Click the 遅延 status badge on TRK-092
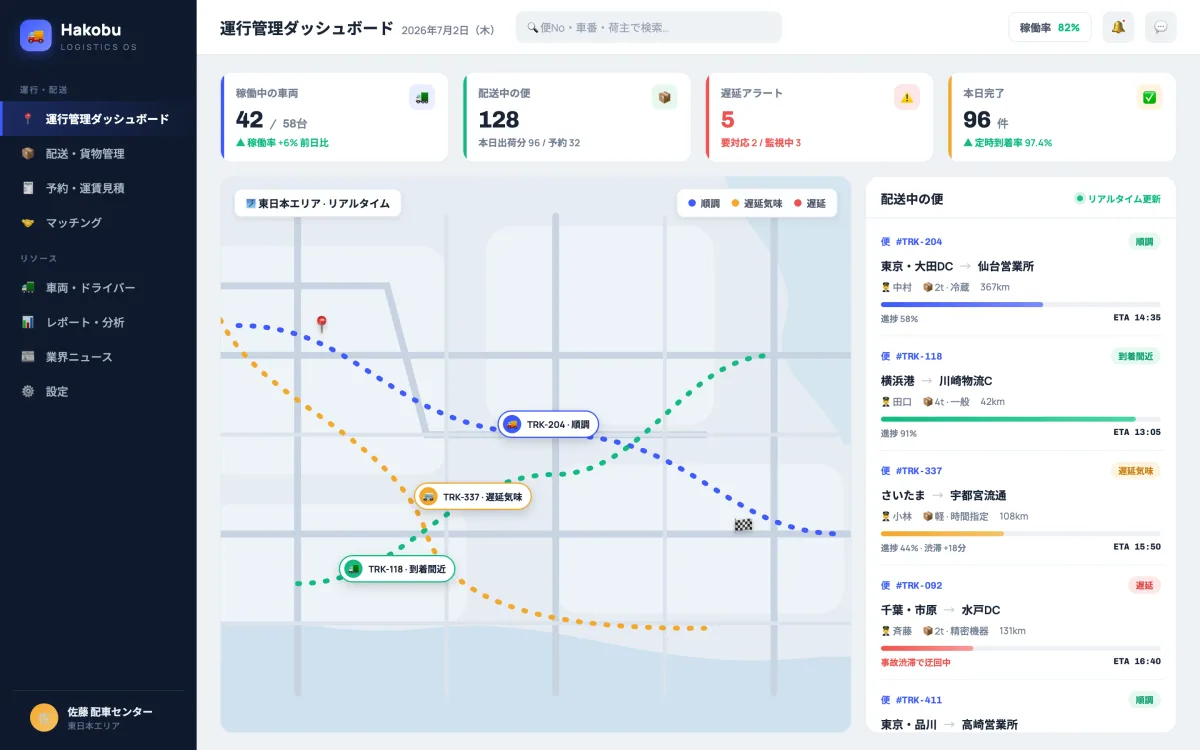 point(1144,585)
